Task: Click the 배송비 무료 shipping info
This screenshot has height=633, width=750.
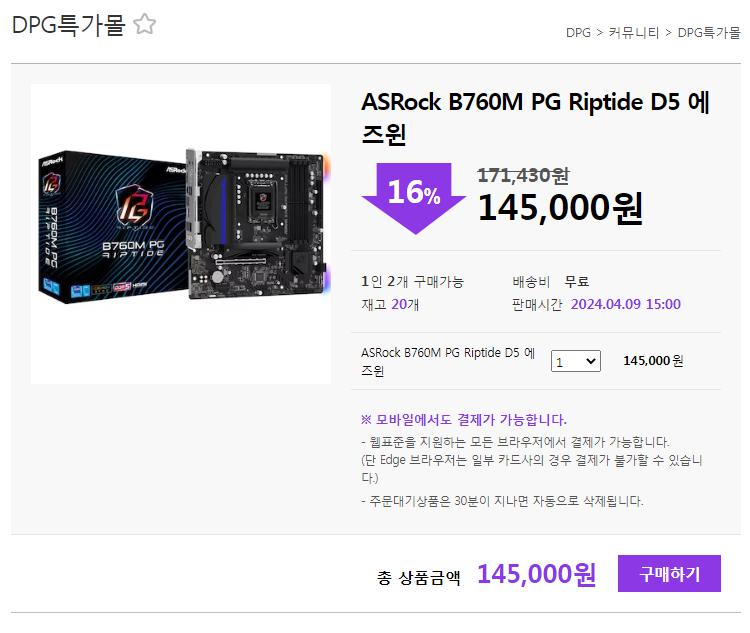Action: click(551, 281)
